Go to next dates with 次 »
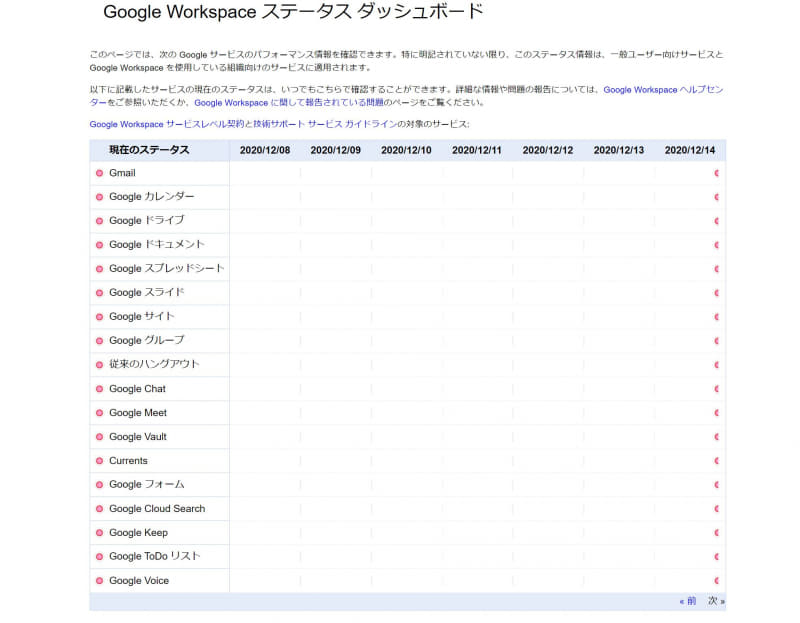800x623 pixels. (x=716, y=601)
